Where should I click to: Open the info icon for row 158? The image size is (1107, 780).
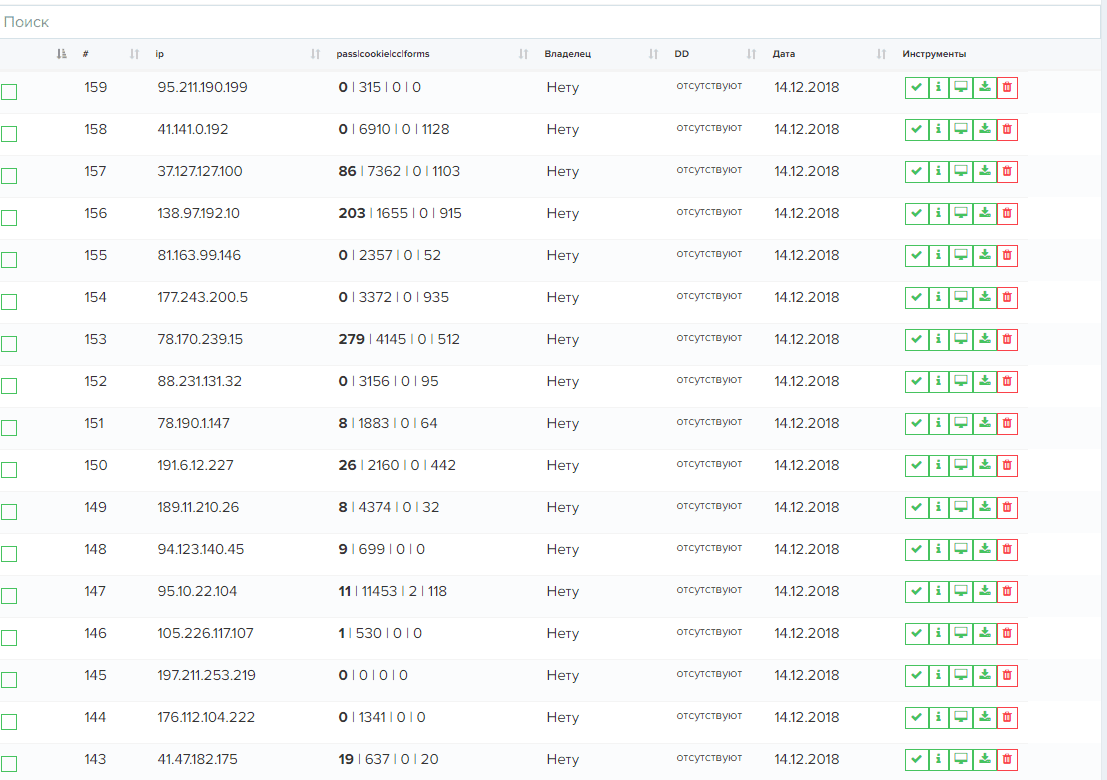938,130
